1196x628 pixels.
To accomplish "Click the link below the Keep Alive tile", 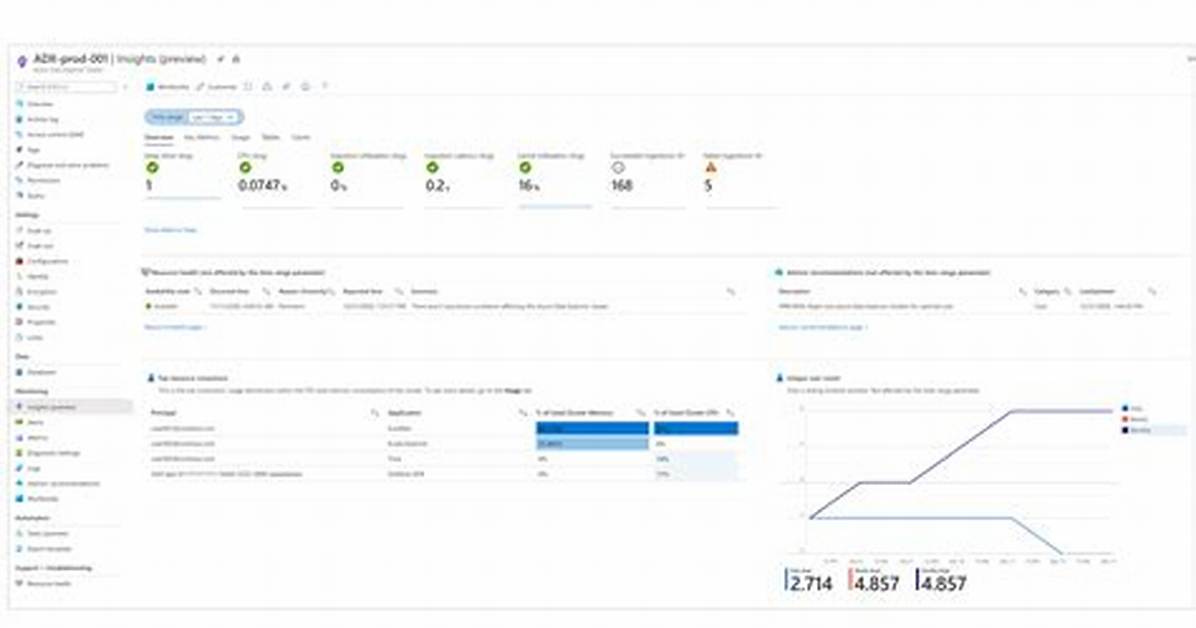I will tap(171, 230).
